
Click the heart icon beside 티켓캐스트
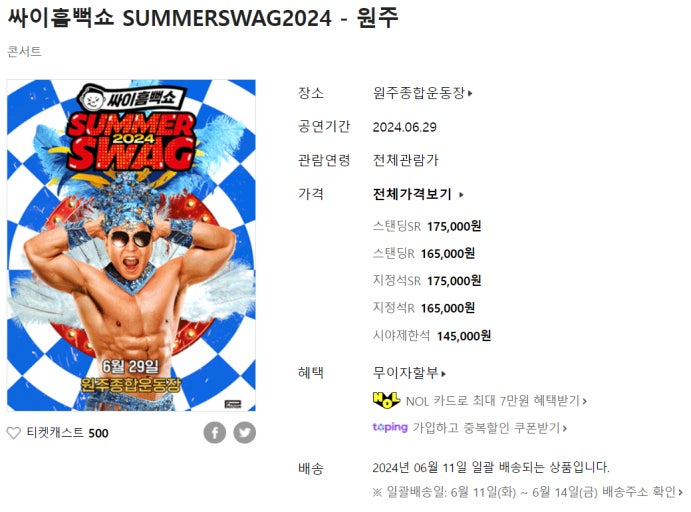click(14, 433)
